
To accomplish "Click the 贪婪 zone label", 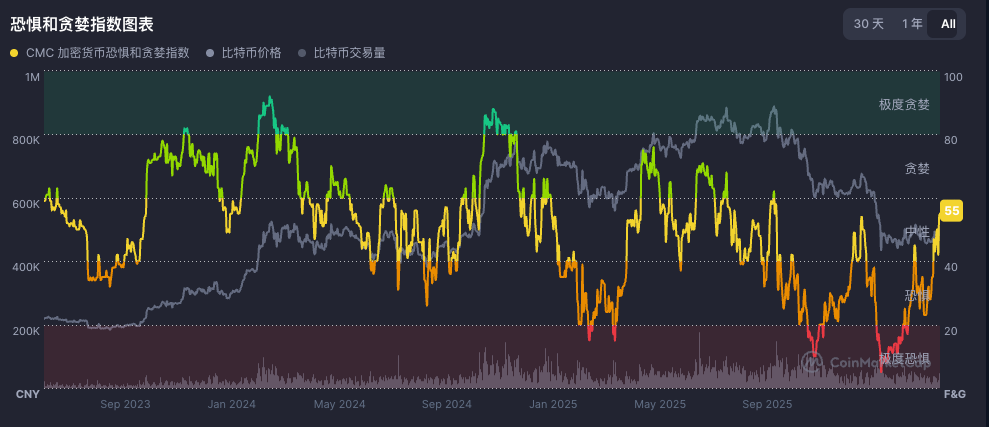I will [x=916, y=168].
